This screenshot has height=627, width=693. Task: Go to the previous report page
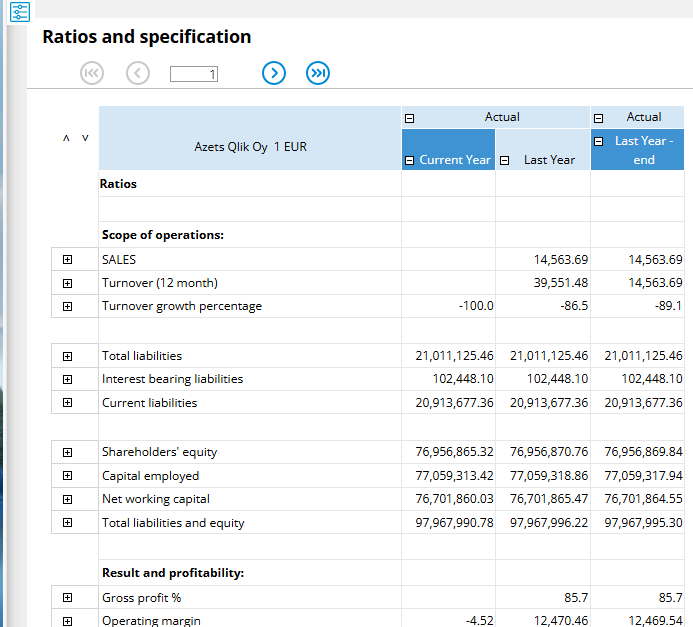[138, 73]
